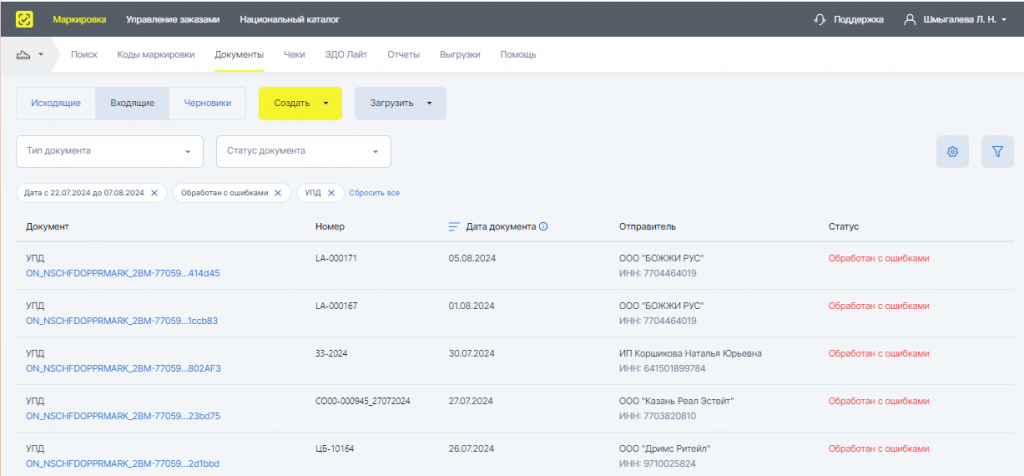
Task: Click the Поддержка headset icon
Action: coord(820,19)
